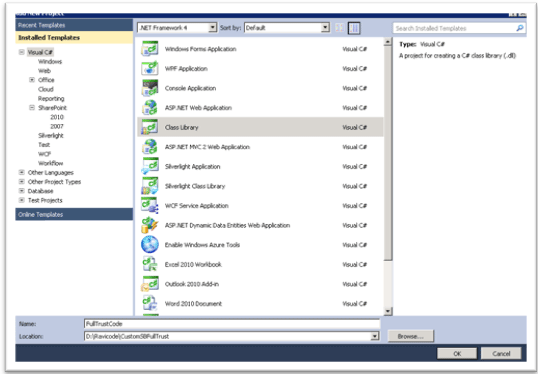538x374 pixels.
Task: Select the Class Library template icon
Action: [x=150, y=127]
